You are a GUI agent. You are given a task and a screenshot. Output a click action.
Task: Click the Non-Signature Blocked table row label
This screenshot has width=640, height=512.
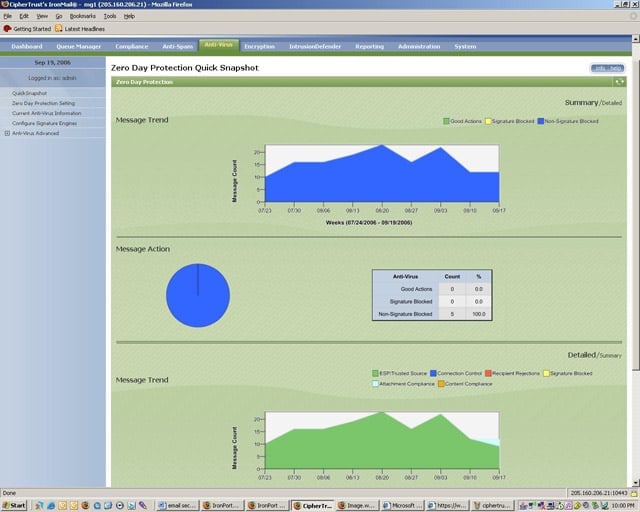pos(405,314)
